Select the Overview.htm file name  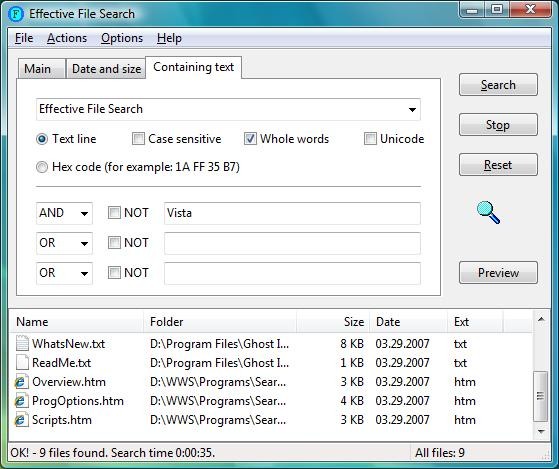point(69,382)
